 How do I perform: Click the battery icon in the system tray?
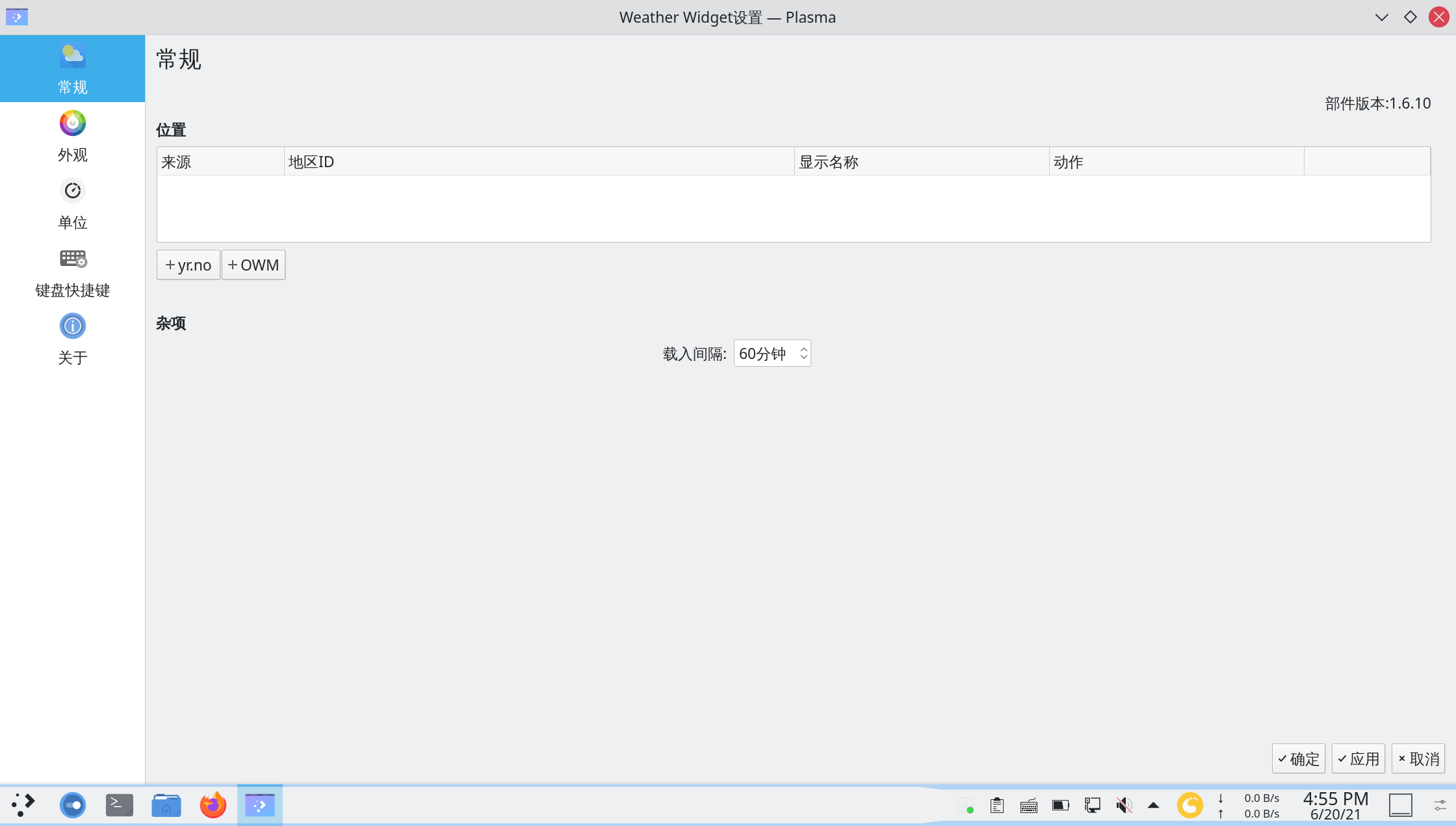(1060, 805)
